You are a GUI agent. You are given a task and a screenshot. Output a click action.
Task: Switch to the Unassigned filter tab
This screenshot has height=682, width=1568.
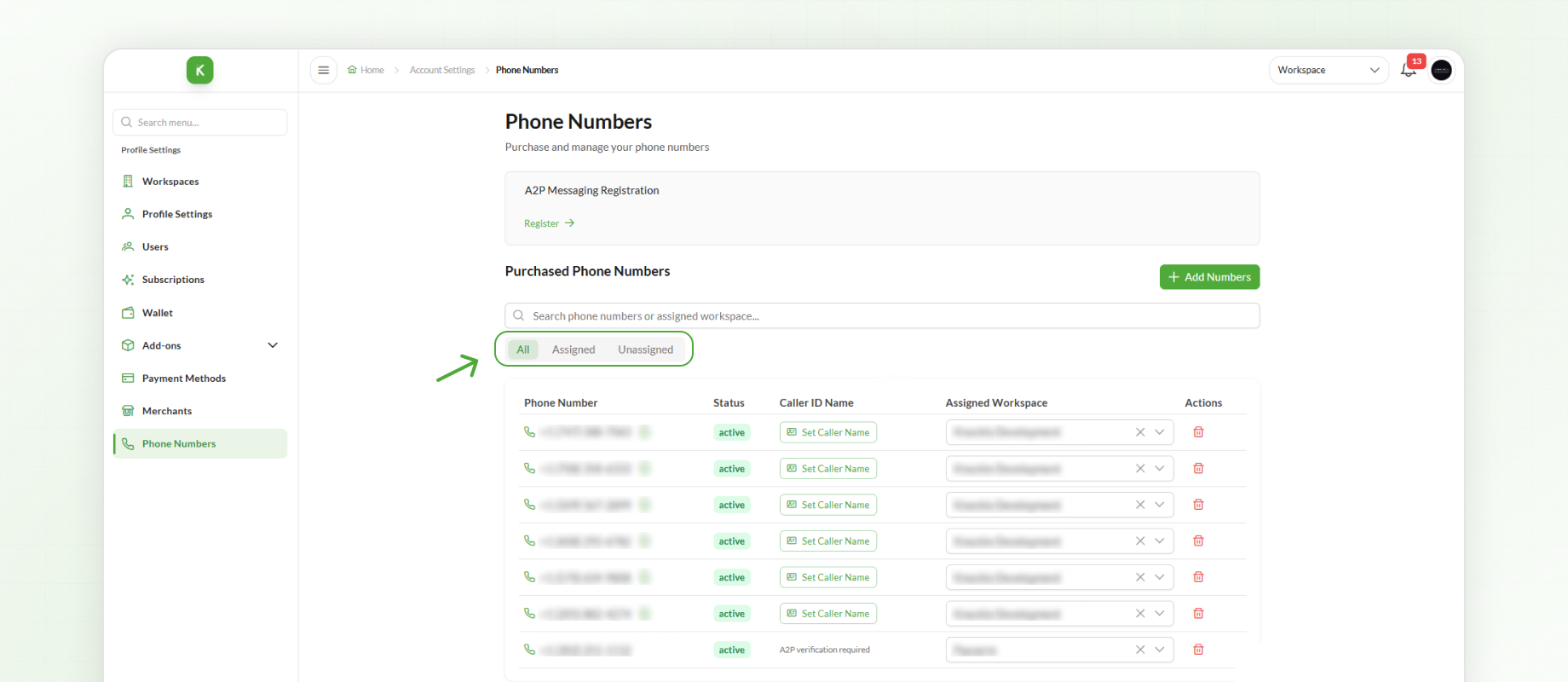coord(646,350)
